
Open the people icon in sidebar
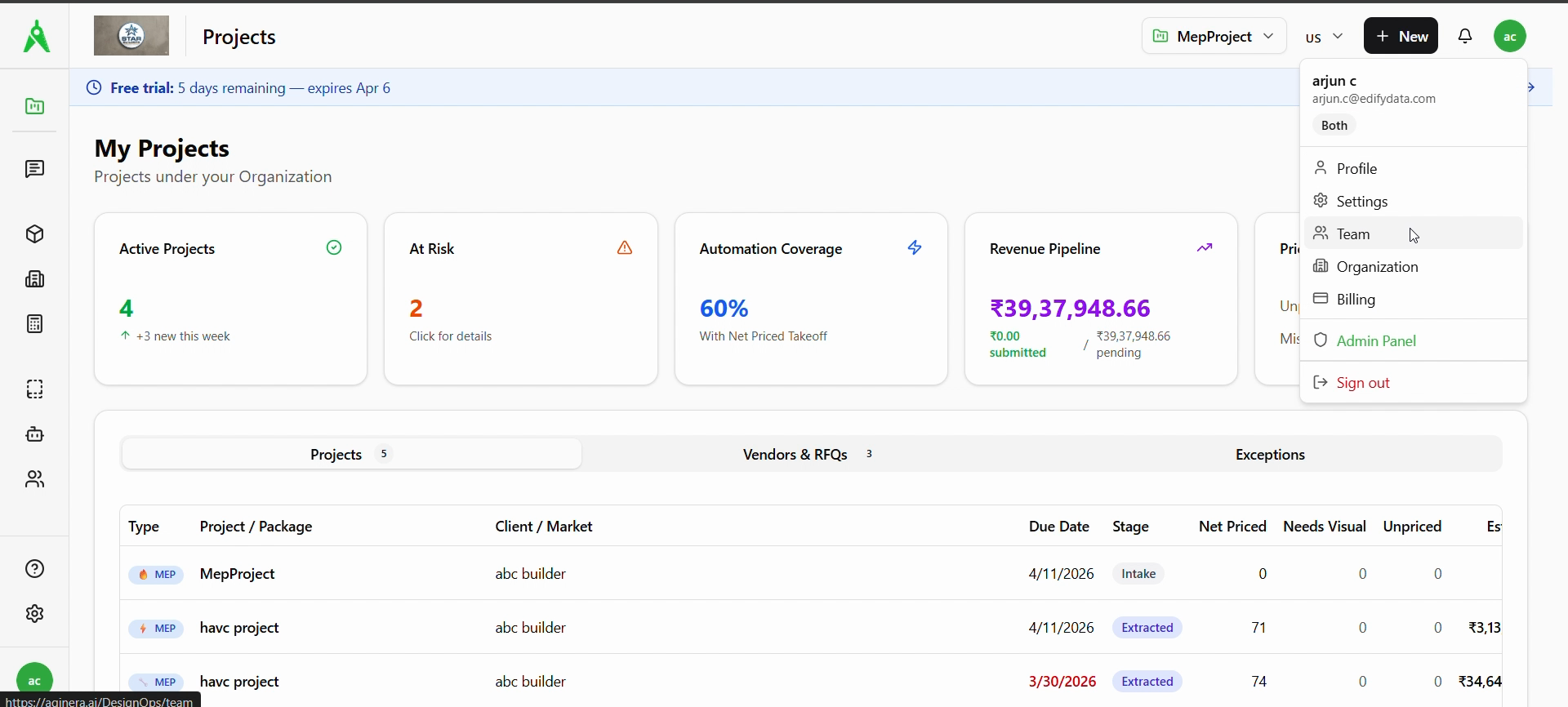34,479
